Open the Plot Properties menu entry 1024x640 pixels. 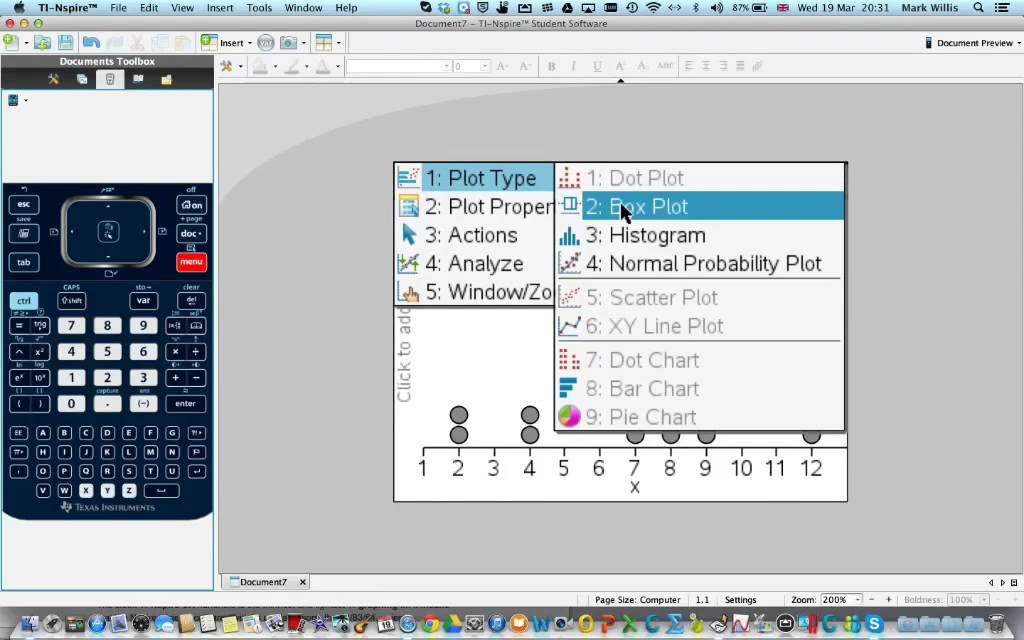point(475,206)
